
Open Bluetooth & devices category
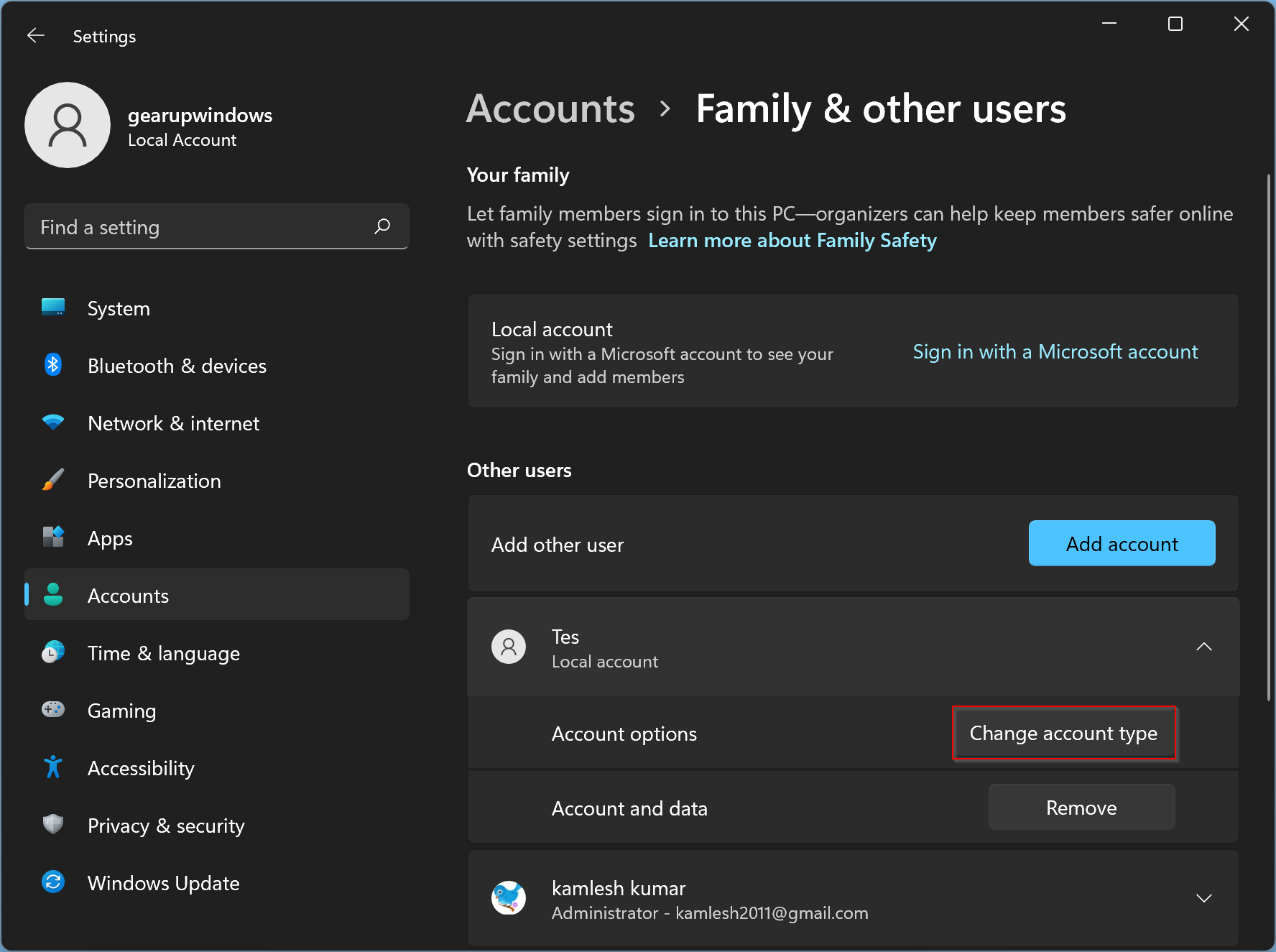[x=217, y=366]
